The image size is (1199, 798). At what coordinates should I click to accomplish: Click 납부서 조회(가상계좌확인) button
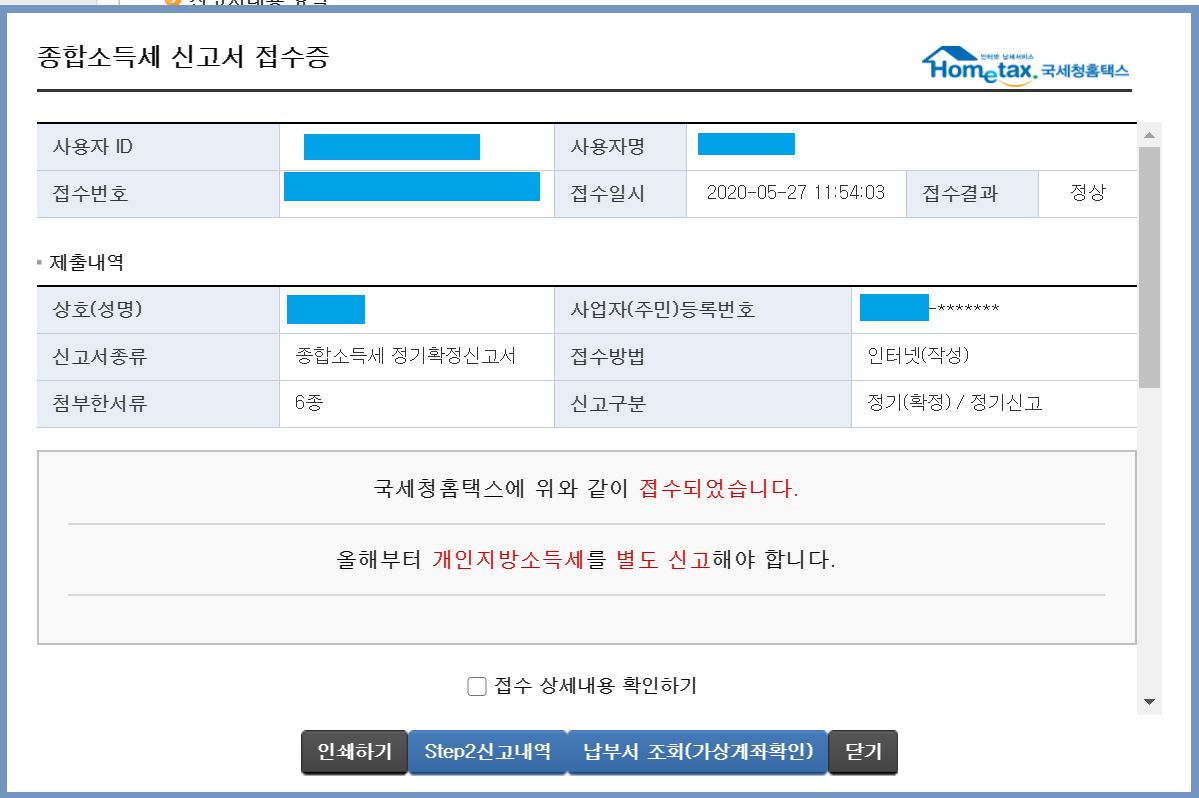(x=698, y=752)
